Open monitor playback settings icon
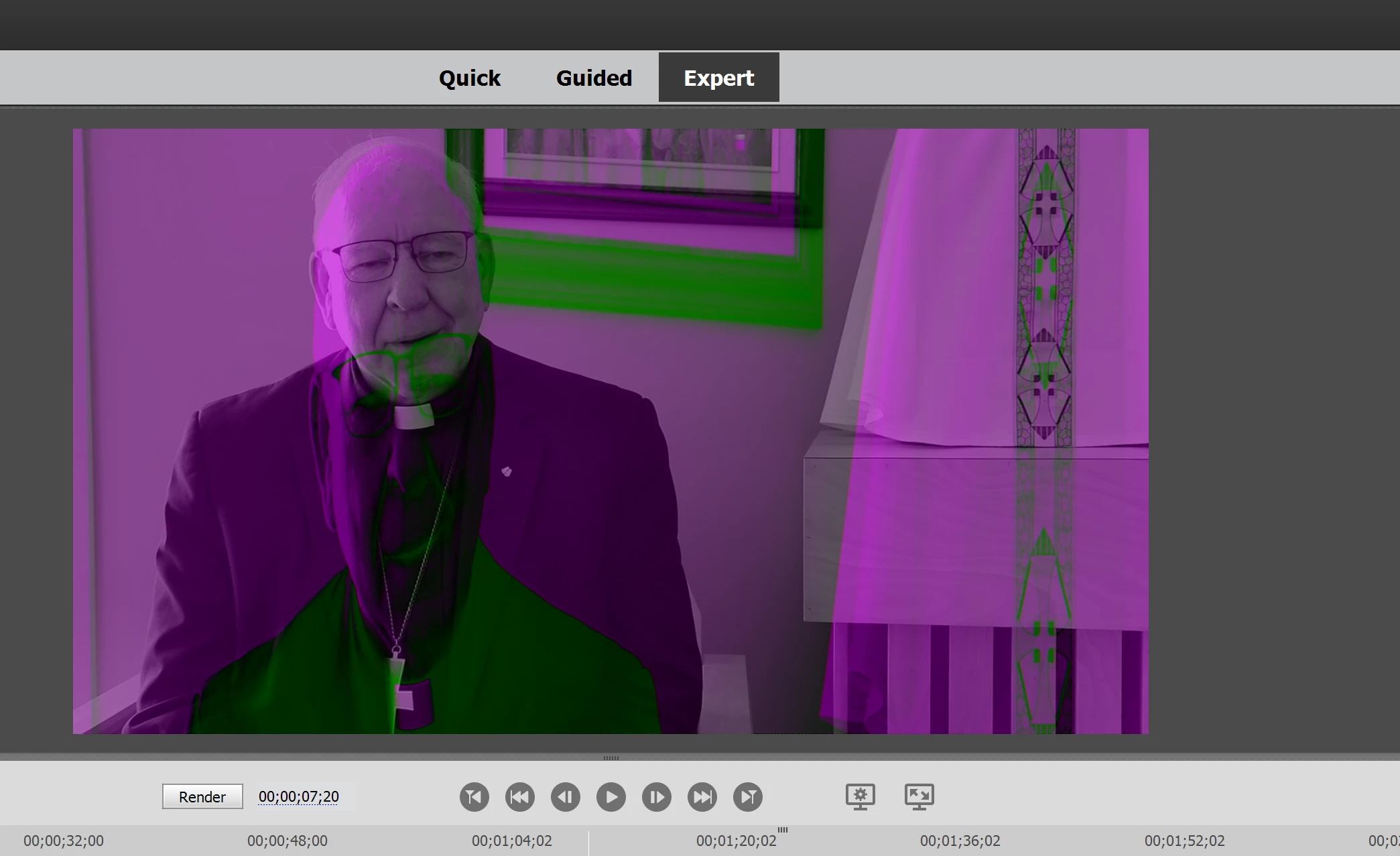 coord(861,796)
